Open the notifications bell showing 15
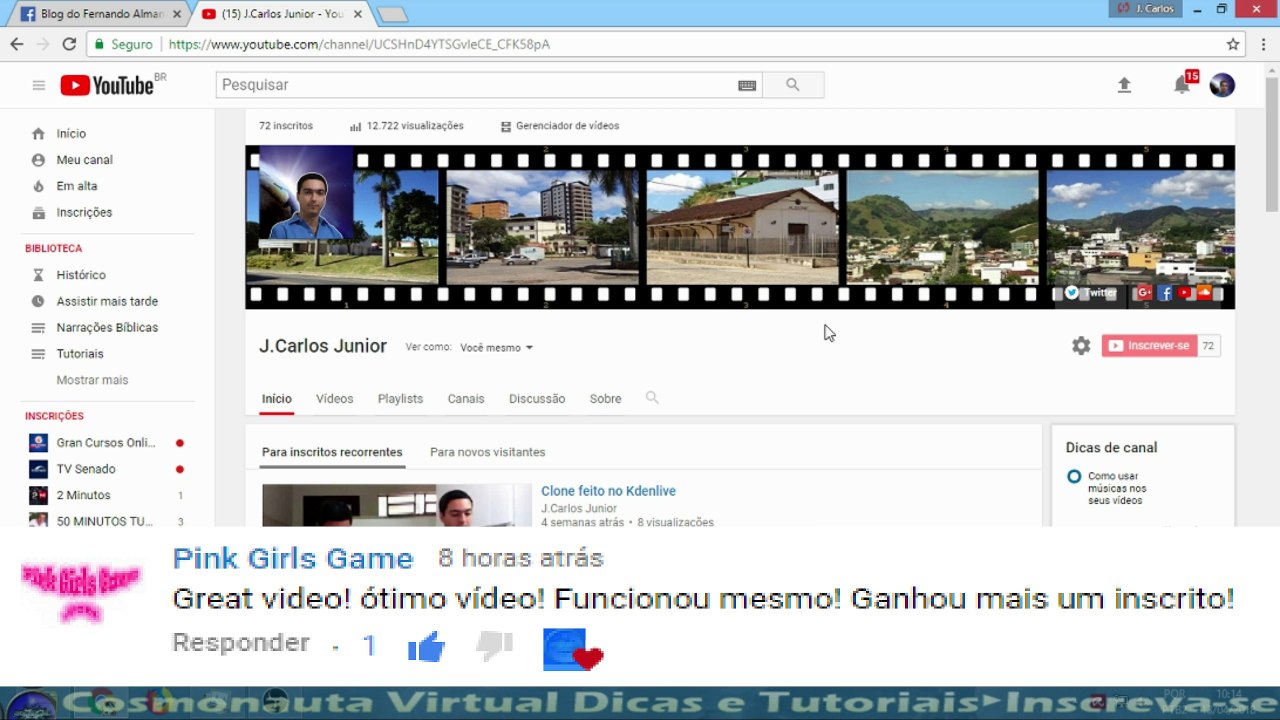The width and height of the screenshot is (1280, 720). 1182,85
